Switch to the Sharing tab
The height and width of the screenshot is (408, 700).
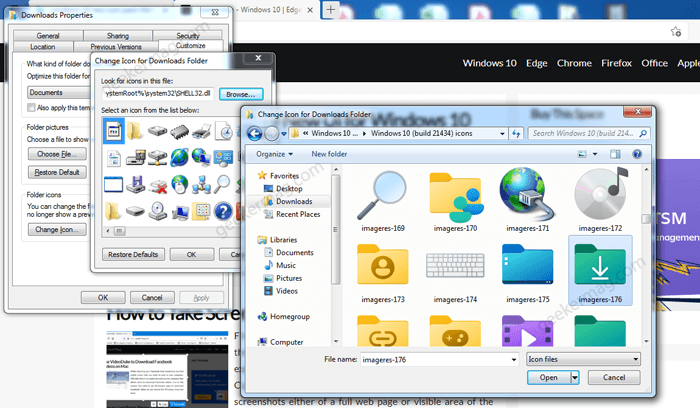click(118, 36)
